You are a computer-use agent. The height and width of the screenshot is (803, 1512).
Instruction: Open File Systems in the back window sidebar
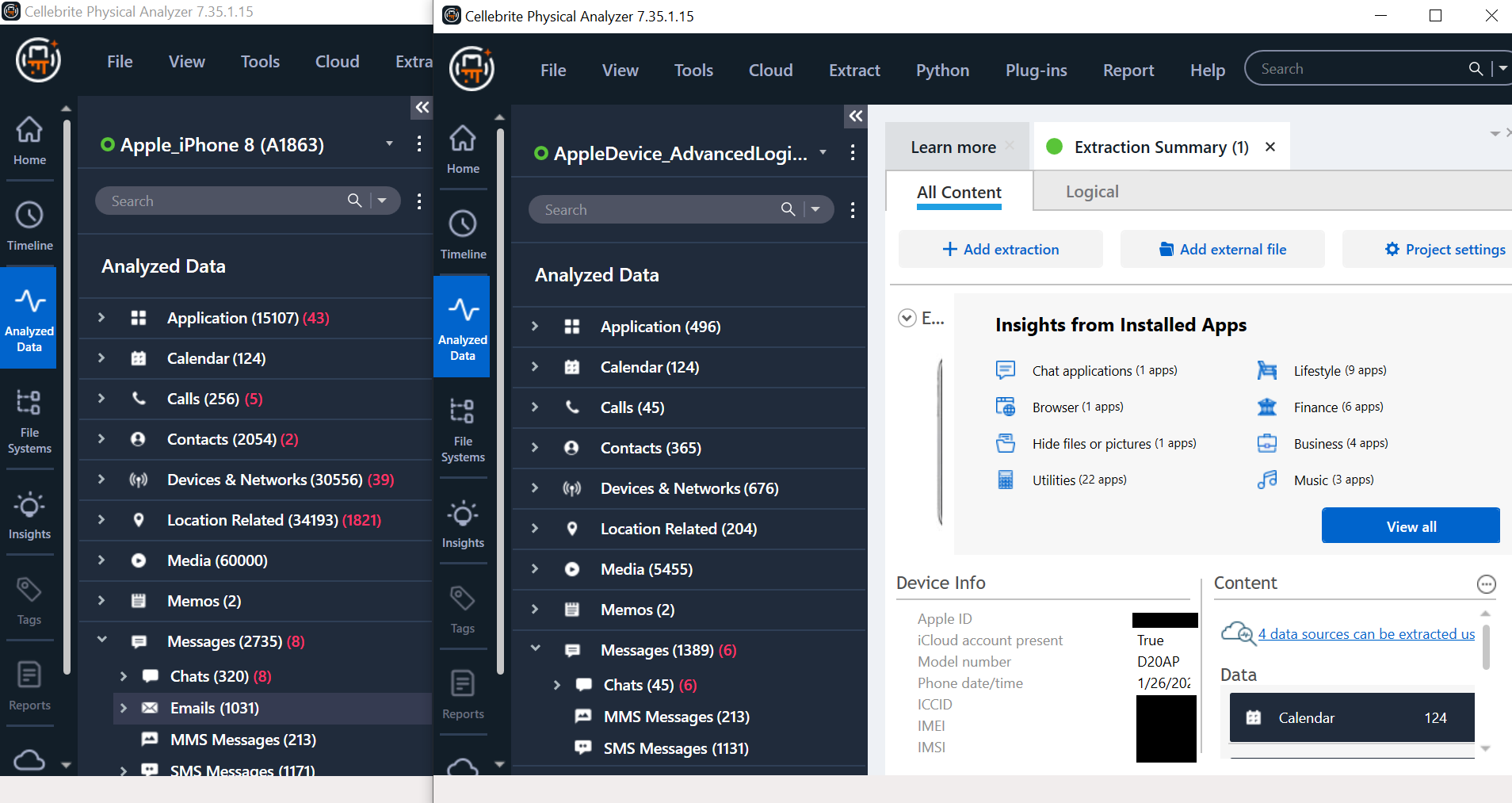(29, 422)
